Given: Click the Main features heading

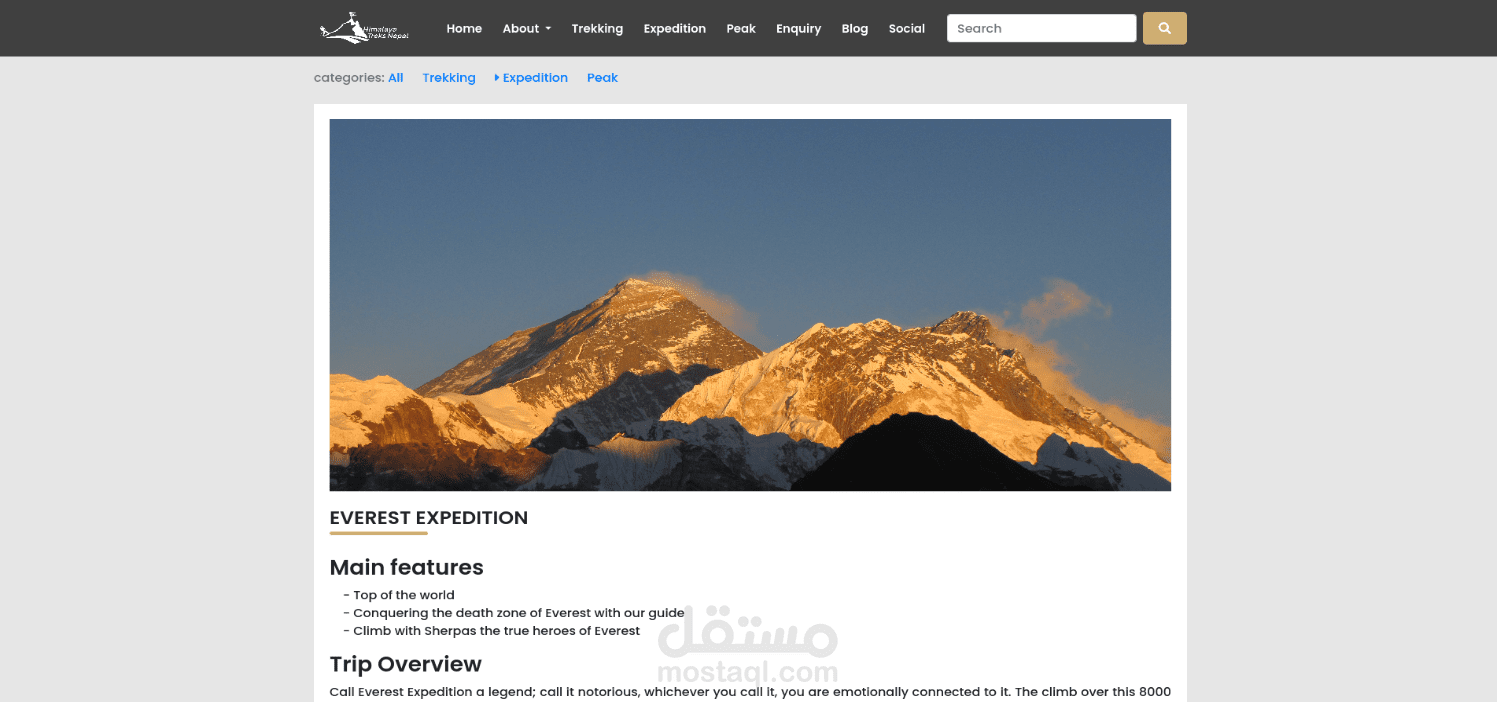Looking at the screenshot, I should (x=407, y=567).
